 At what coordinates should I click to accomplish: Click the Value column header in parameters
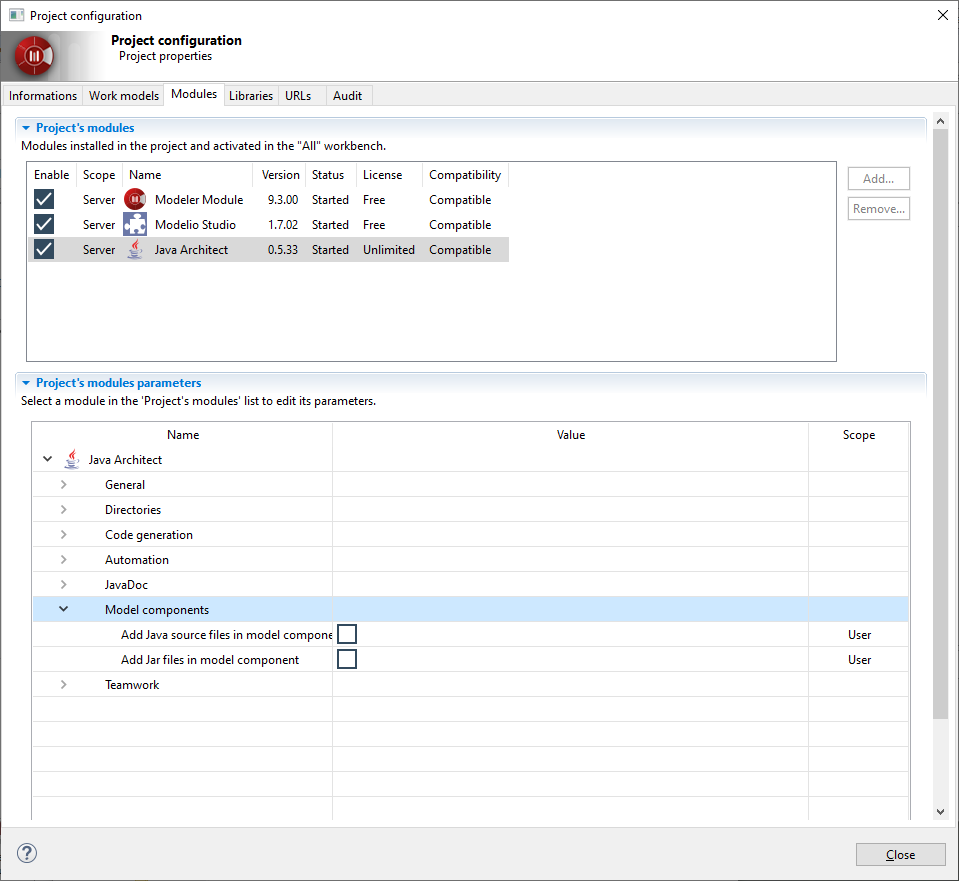click(571, 435)
